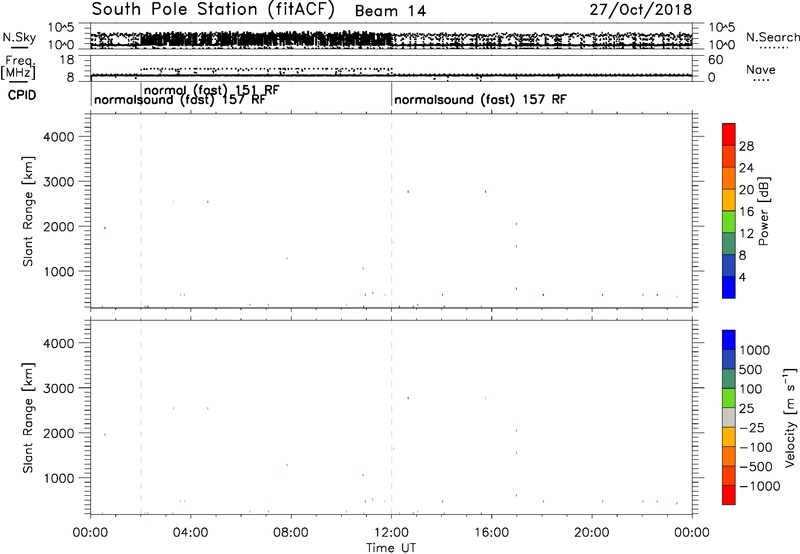Click the power colorbar value '4'

point(742,277)
